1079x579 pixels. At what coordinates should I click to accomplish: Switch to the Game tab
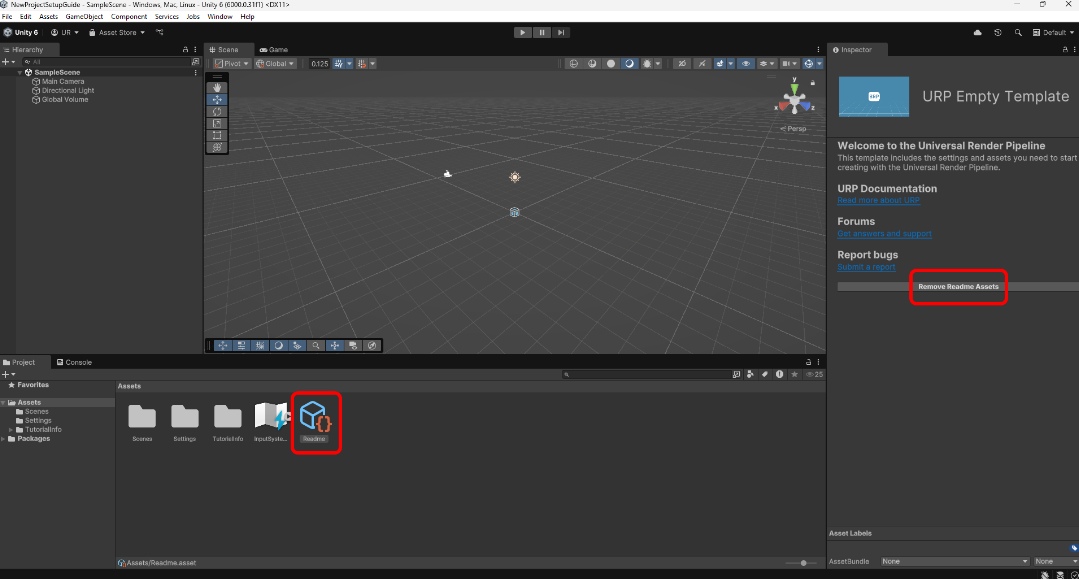tap(274, 50)
